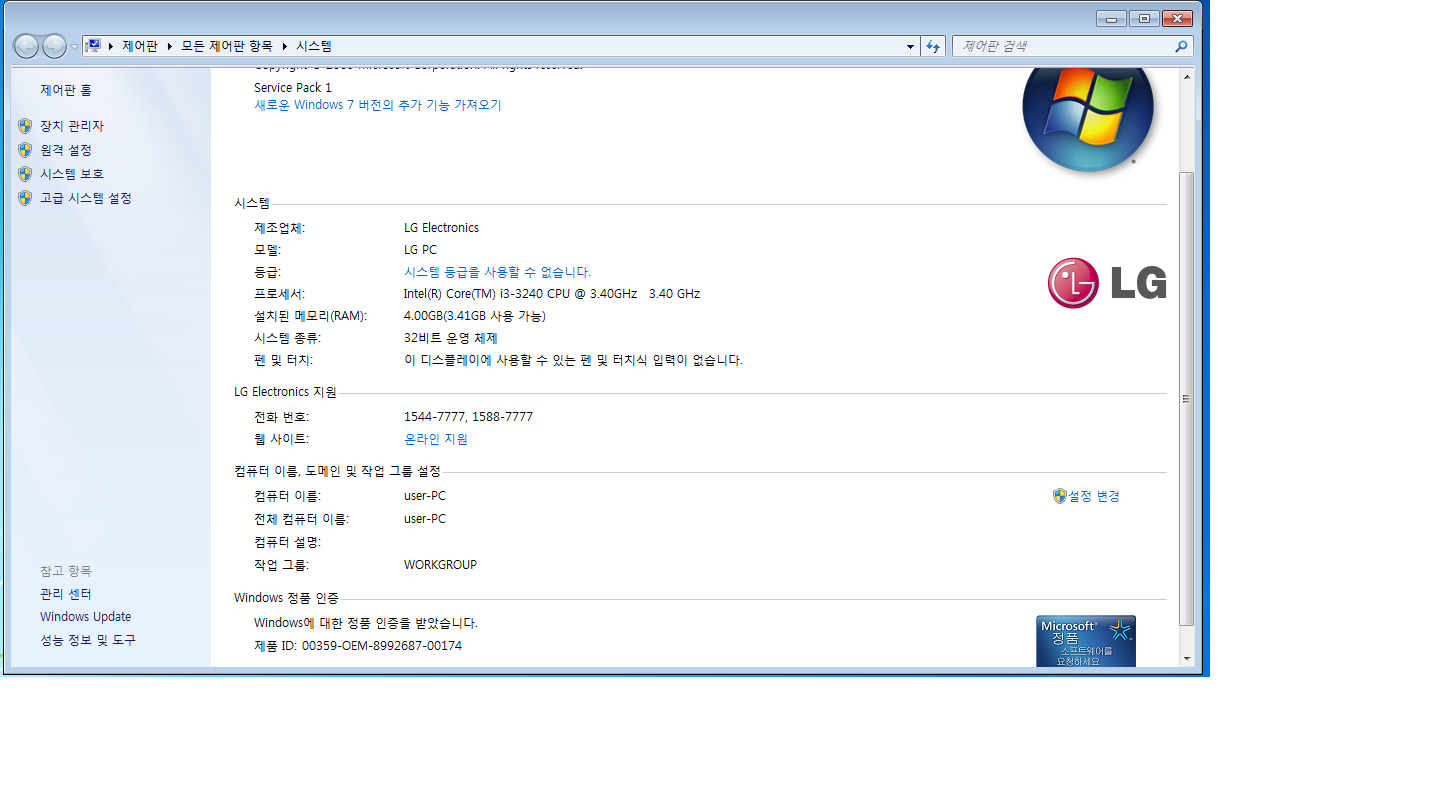Refresh the page with the refresh button
The height and width of the screenshot is (810, 1440).
[933, 46]
